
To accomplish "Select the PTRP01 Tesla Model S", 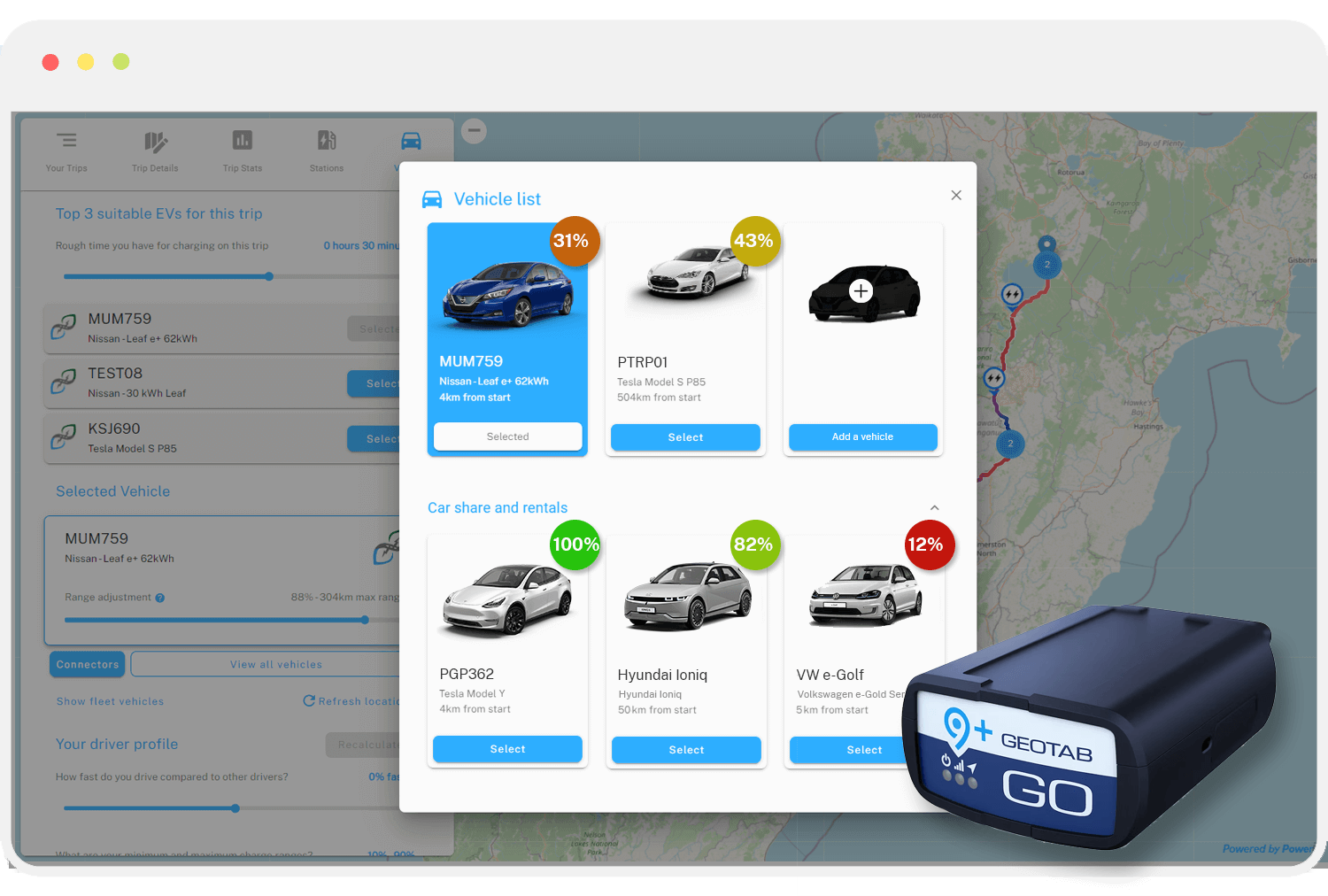I will [685, 437].
